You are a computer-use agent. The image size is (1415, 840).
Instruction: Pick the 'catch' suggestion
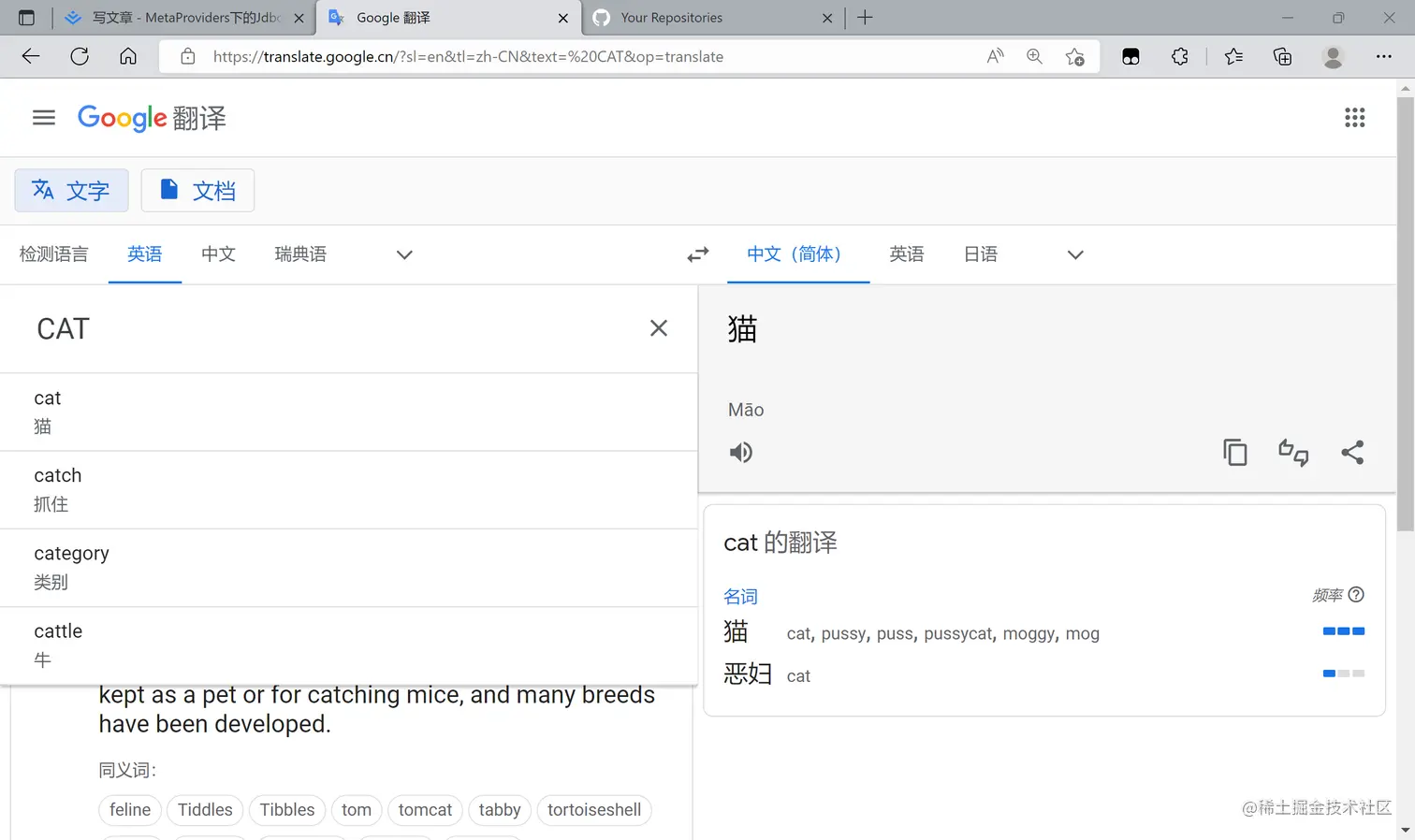click(x=348, y=490)
